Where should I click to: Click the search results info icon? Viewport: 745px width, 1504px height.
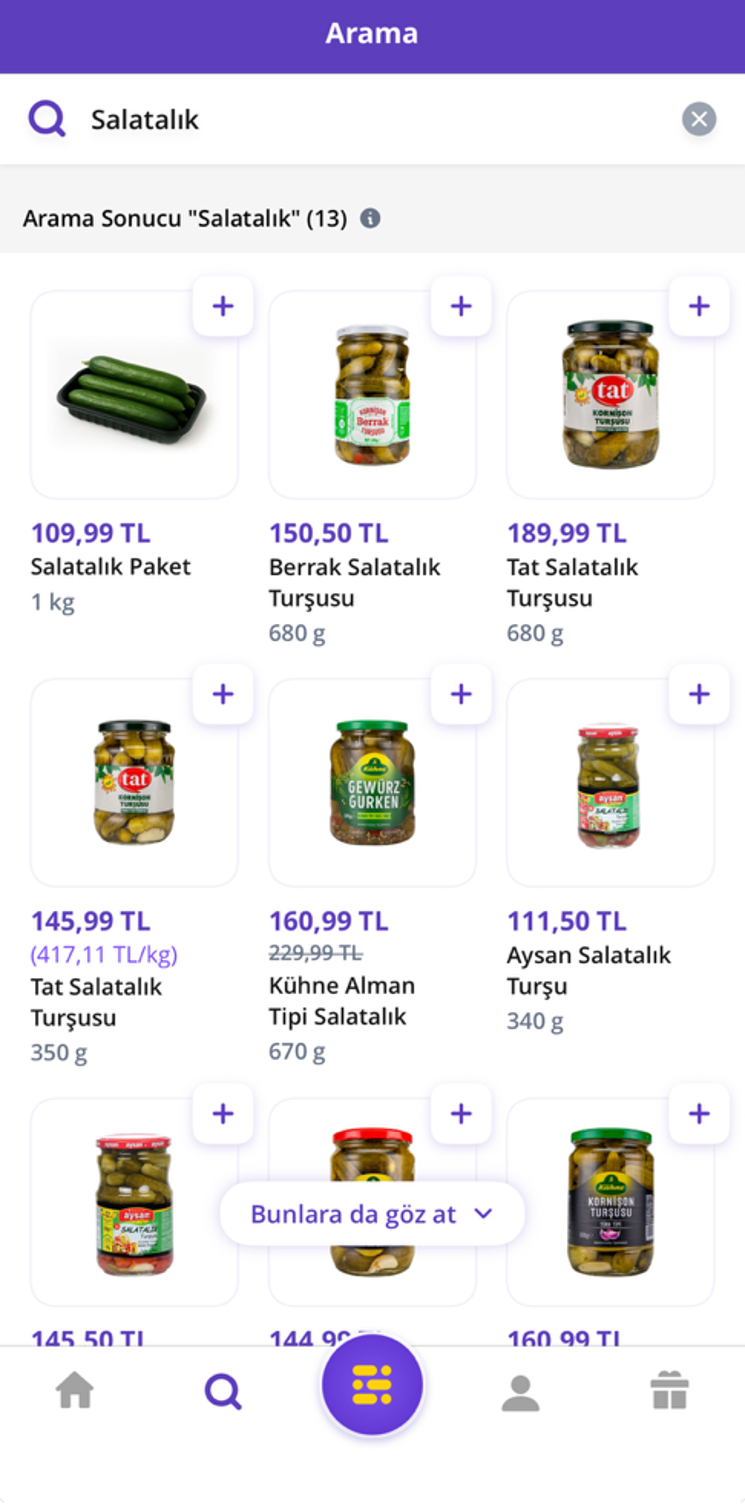tap(370, 218)
